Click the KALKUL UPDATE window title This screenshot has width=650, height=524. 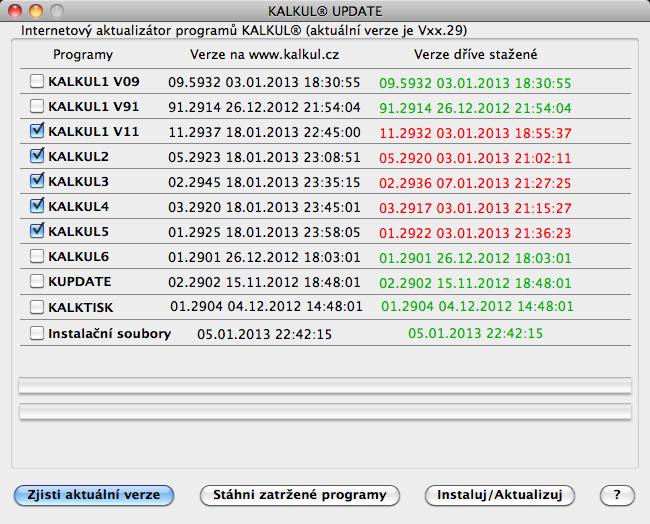pyautogui.click(x=325, y=11)
